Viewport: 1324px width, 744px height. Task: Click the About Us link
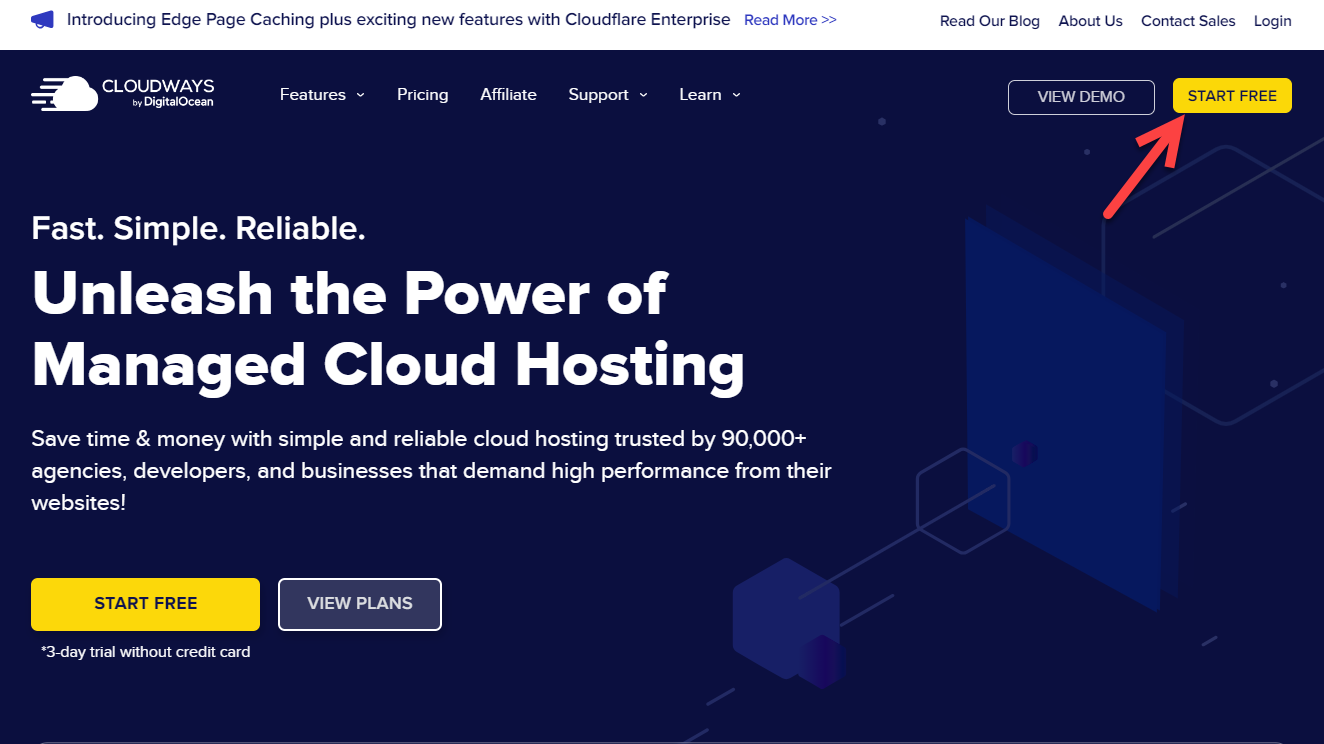(x=1090, y=20)
